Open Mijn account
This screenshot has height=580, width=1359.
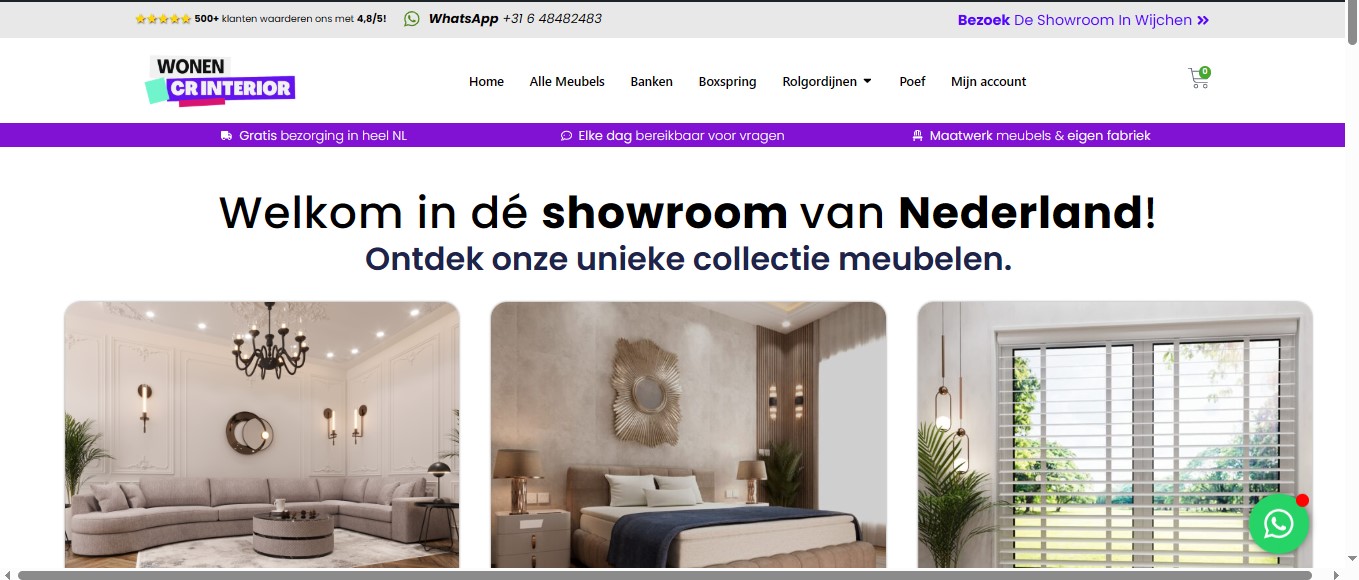(x=988, y=82)
